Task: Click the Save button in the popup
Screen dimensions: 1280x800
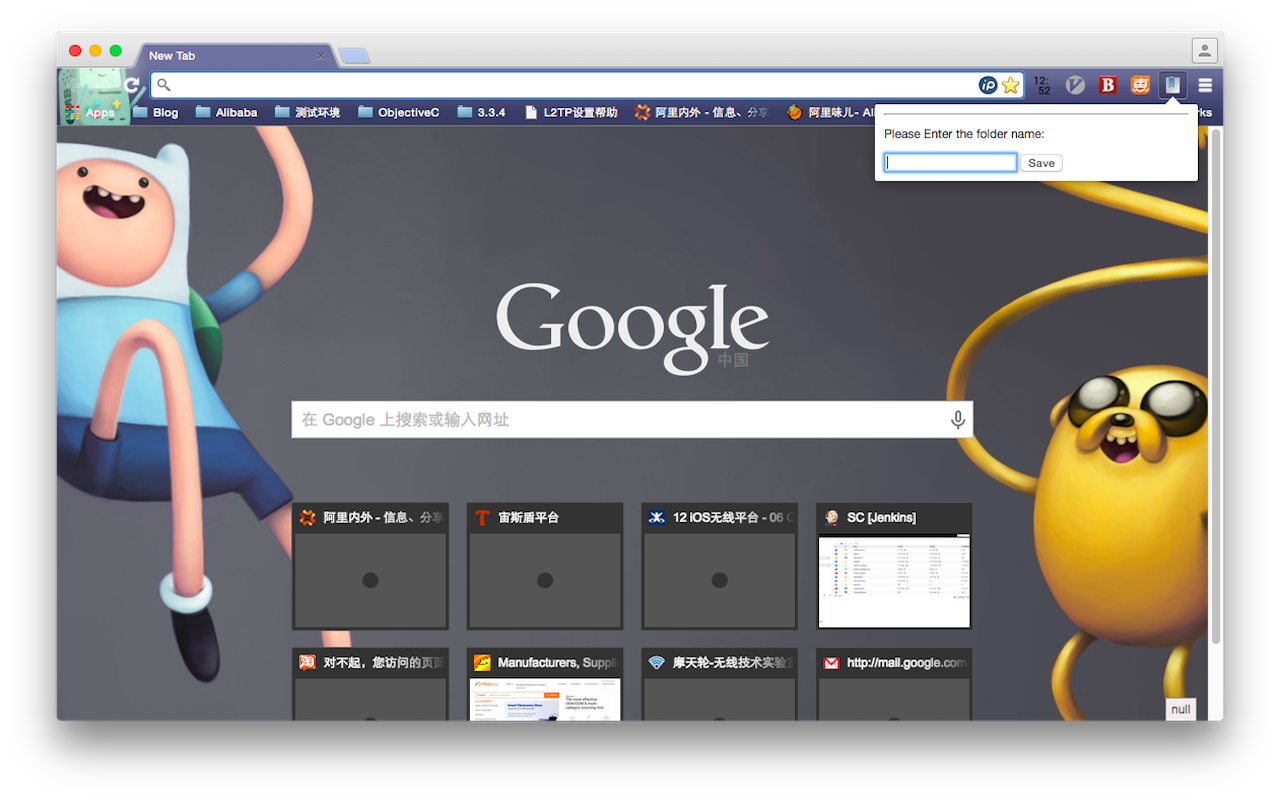Action: 1041,163
